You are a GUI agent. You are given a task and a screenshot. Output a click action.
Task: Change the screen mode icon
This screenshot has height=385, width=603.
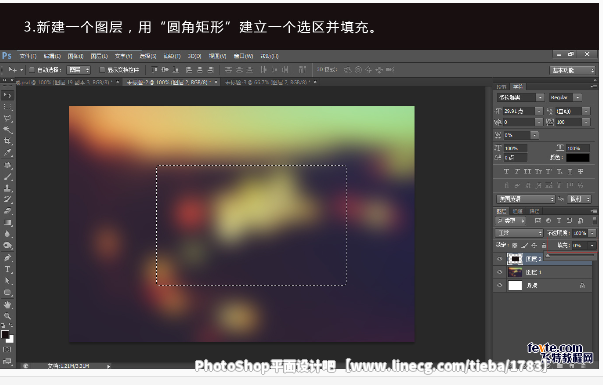[7, 361]
